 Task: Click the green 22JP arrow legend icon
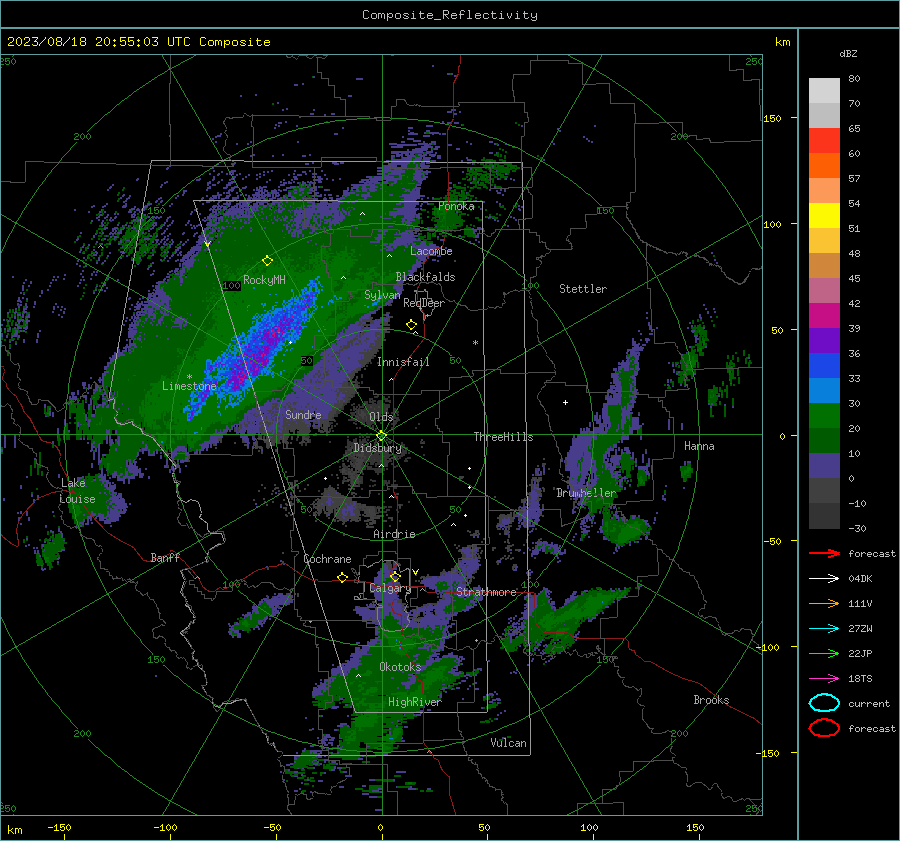click(x=824, y=653)
